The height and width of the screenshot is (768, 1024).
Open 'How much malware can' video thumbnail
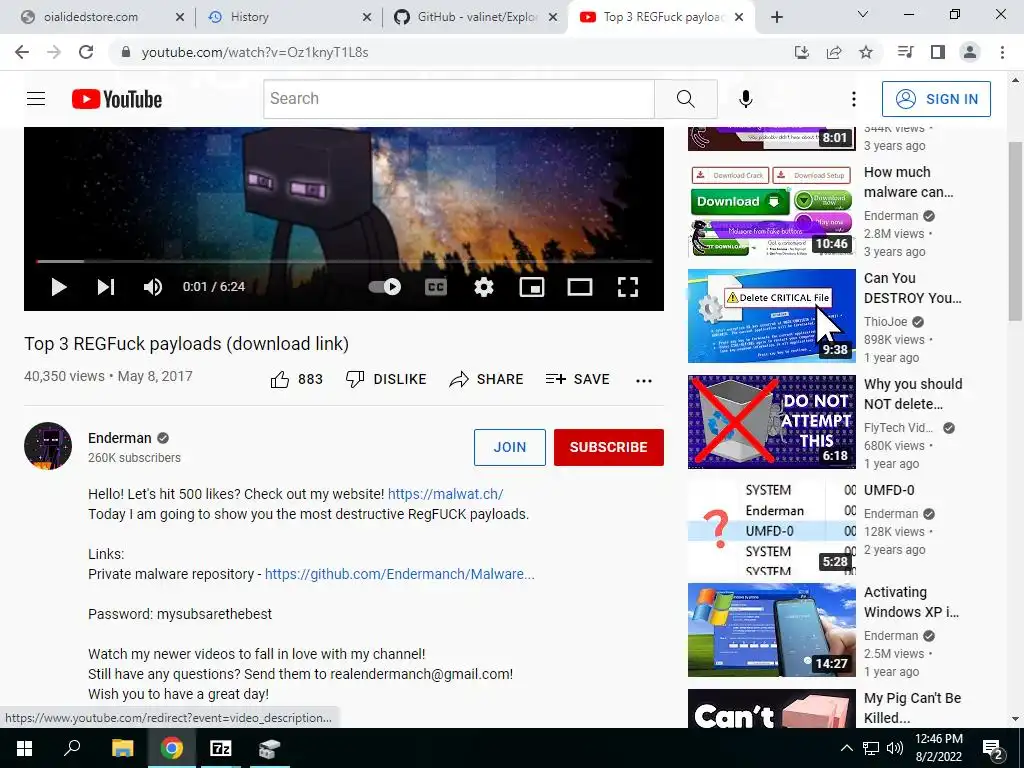click(x=771, y=210)
